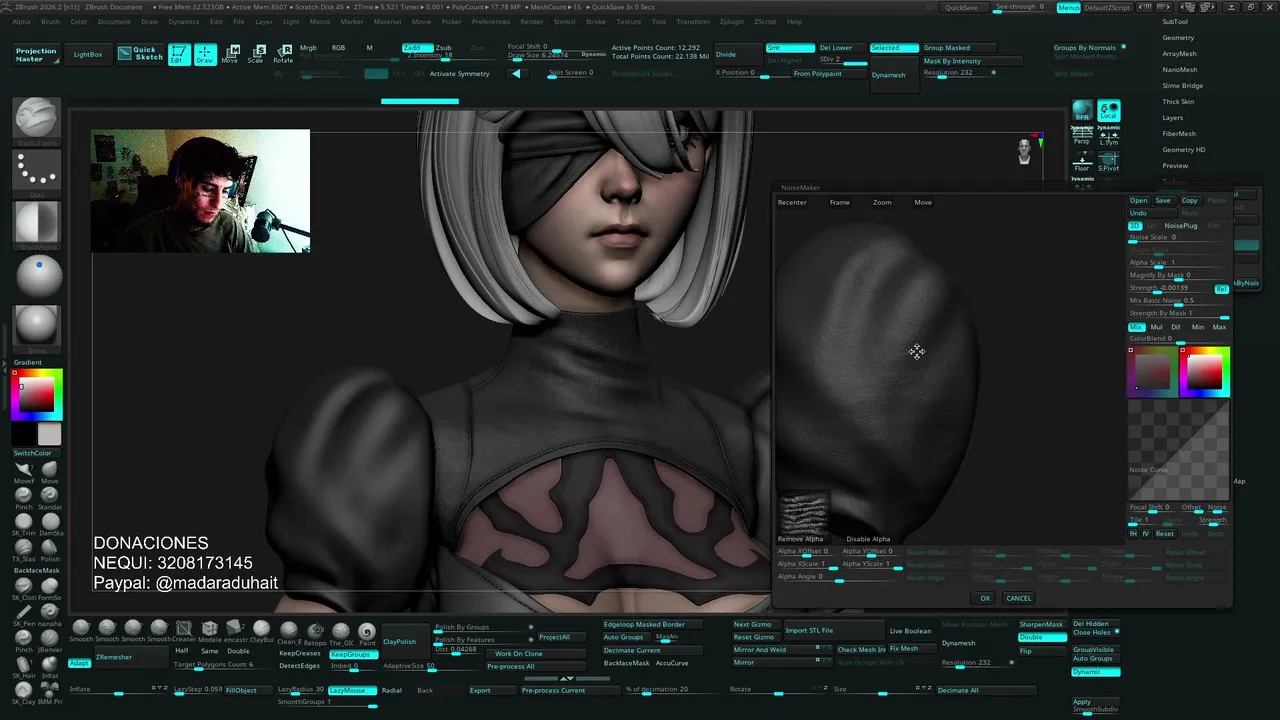This screenshot has height=720, width=1280.
Task: Select the SK_Clay brush
Action: pos(24,692)
